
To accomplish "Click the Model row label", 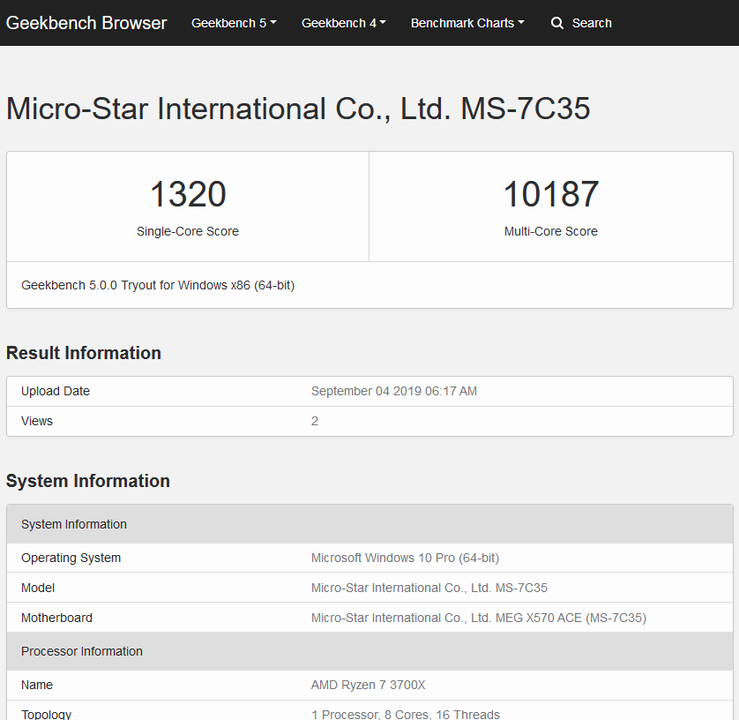I will (x=38, y=588).
